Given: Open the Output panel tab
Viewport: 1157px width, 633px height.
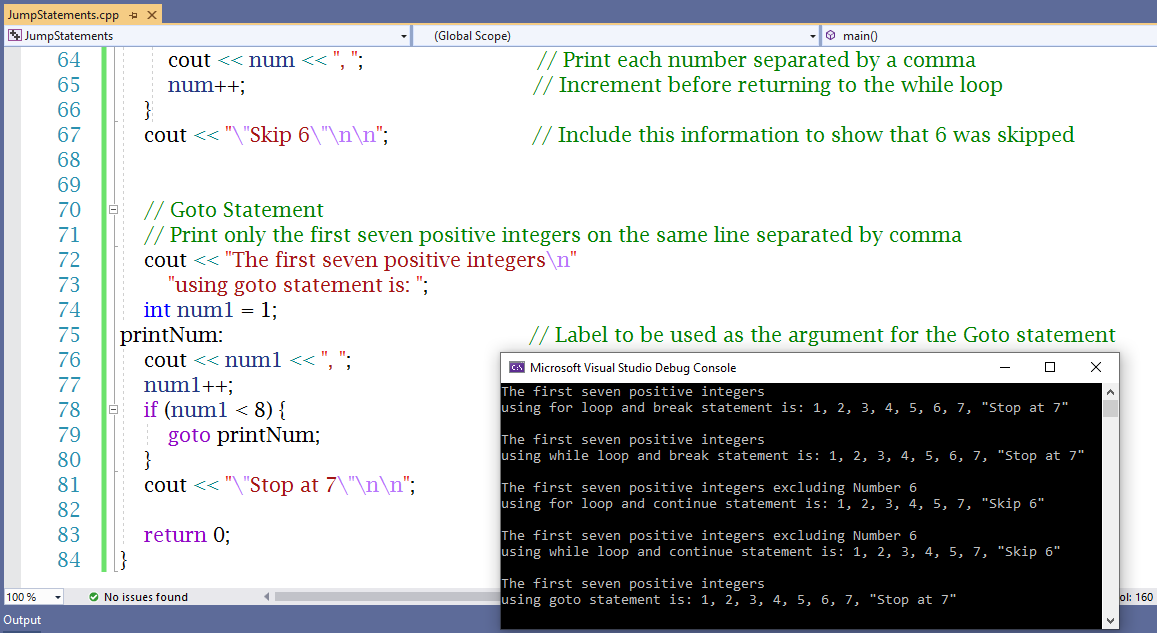Looking at the screenshot, I should click(x=22, y=620).
